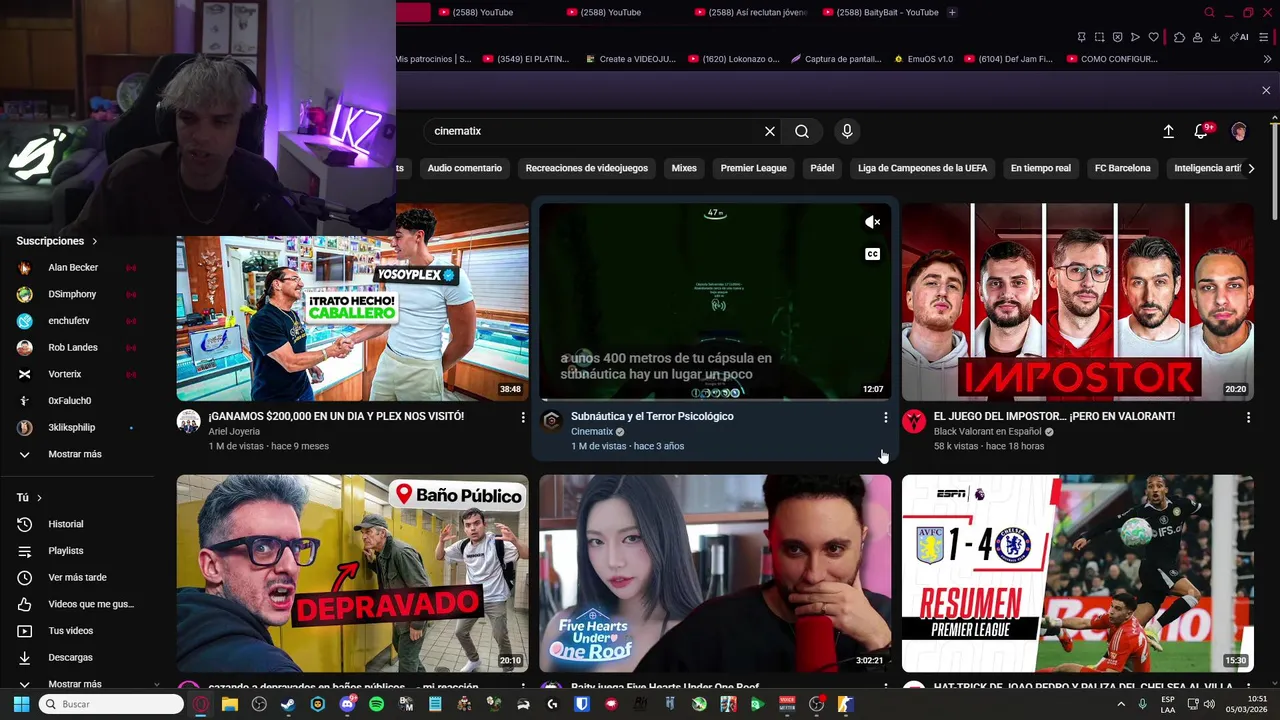This screenshot has height=720, width=1280.
Task: Open Videos que me gus... liked list
Action: (90, 604)
